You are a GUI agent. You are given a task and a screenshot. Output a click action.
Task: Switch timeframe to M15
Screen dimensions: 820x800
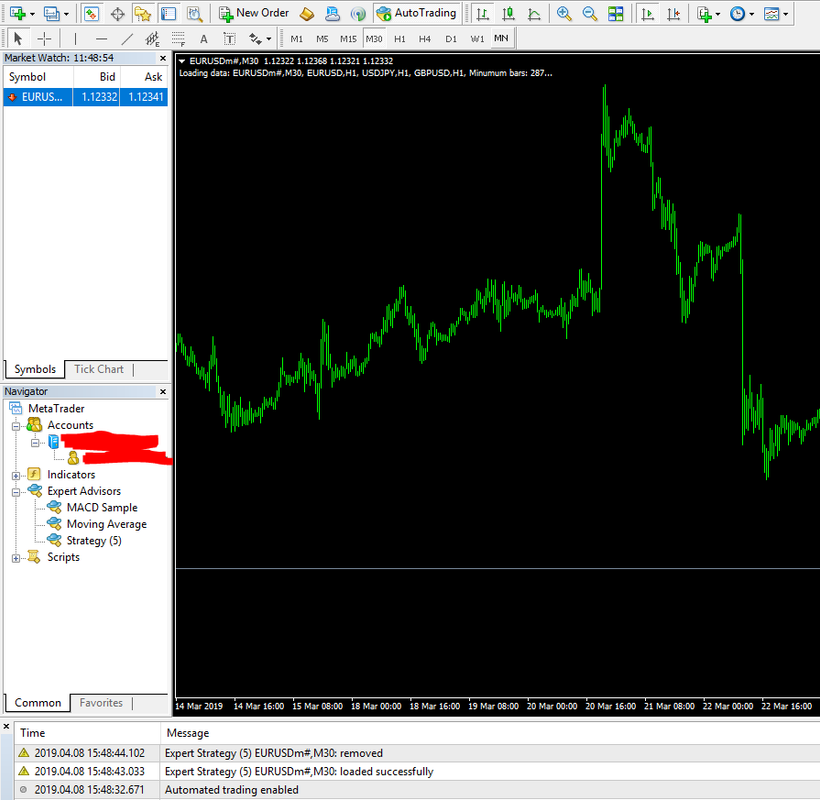click(x=348, y=39)
